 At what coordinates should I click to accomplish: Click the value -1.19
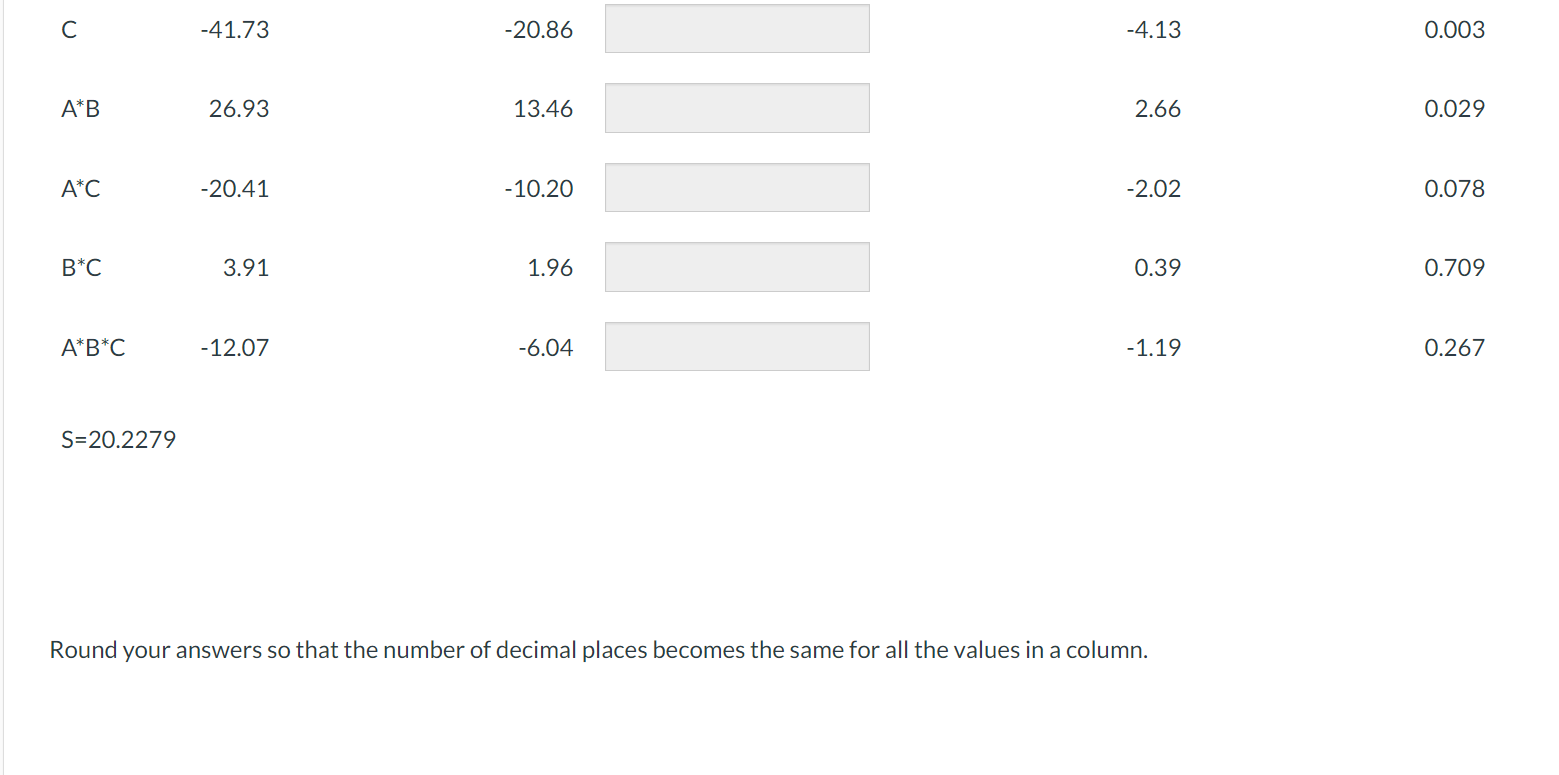(x=1153, y=347)
